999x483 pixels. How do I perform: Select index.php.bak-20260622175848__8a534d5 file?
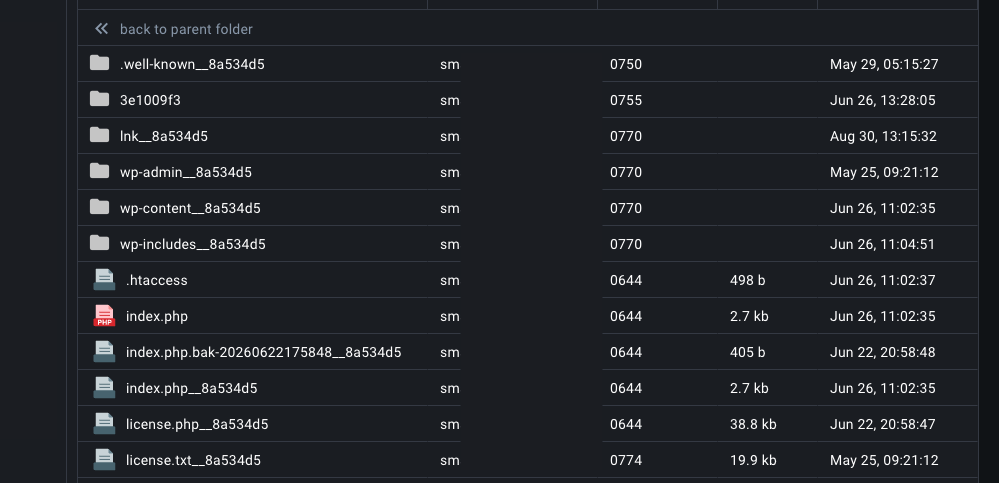[264, 352]
